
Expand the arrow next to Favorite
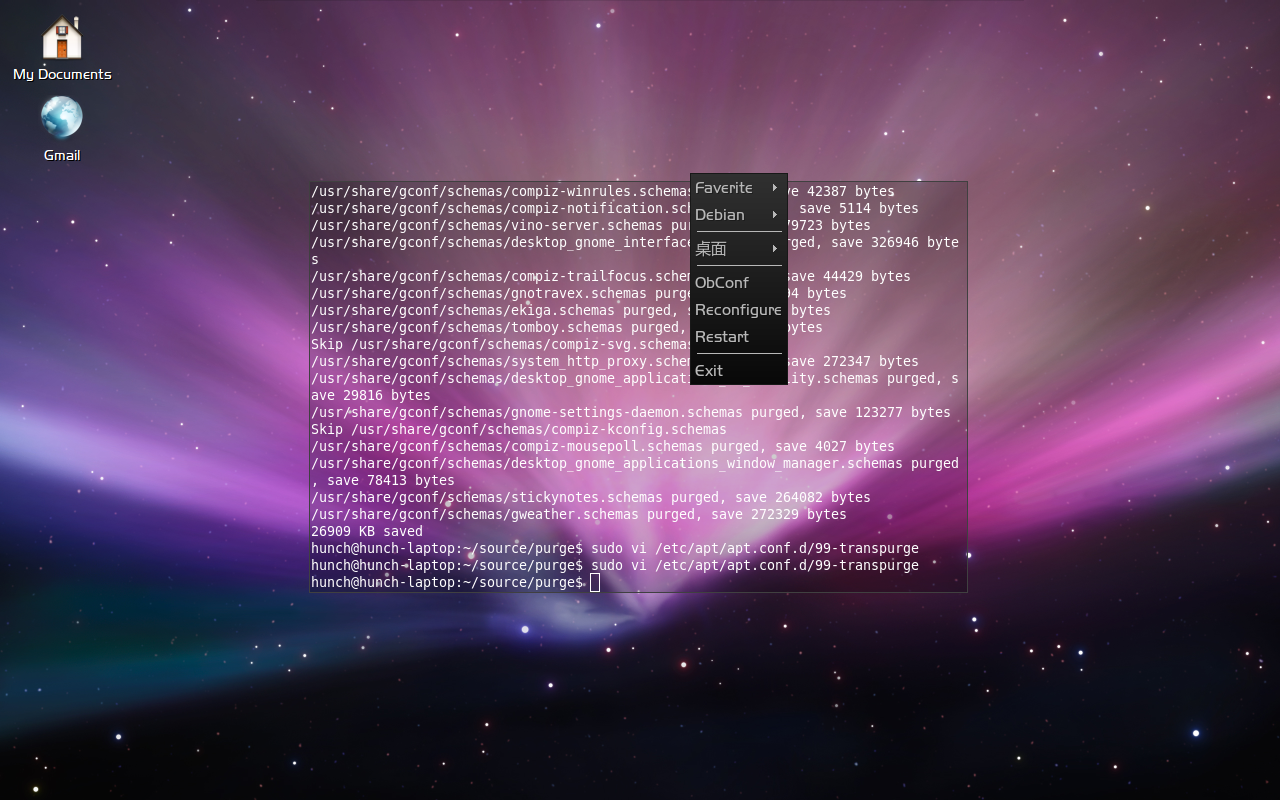[775, 188]
